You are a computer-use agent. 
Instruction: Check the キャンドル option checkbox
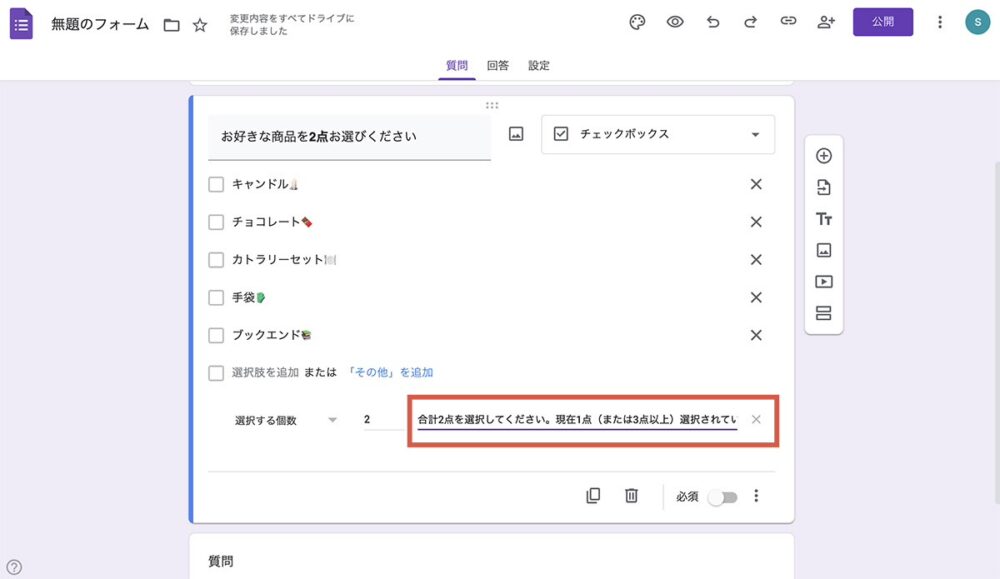(x=216, y=184)
